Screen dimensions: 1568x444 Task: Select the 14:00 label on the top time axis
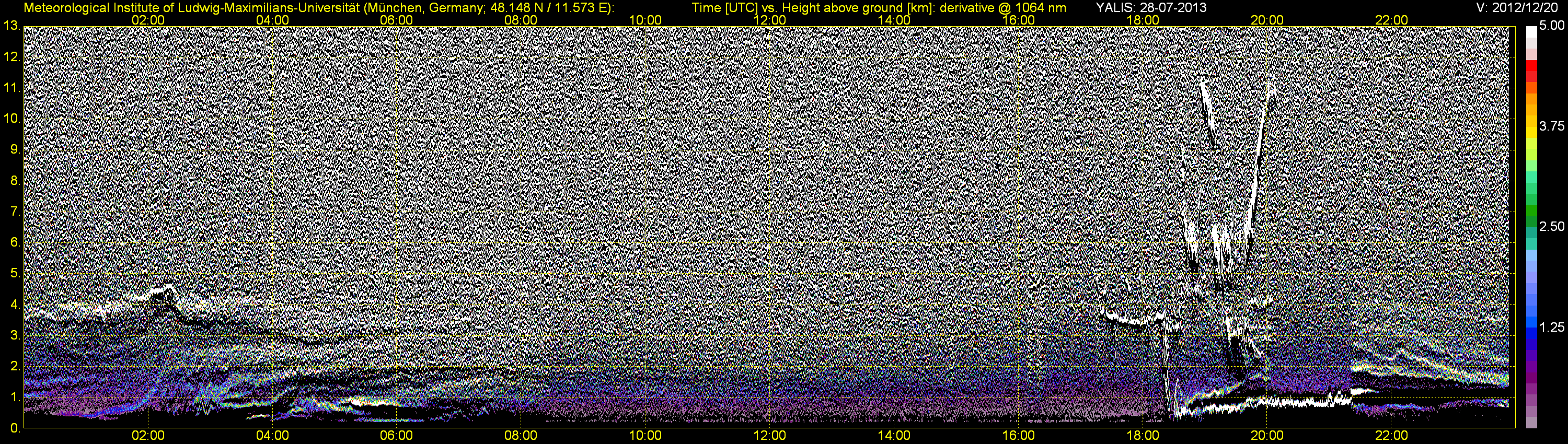point(895,20)
